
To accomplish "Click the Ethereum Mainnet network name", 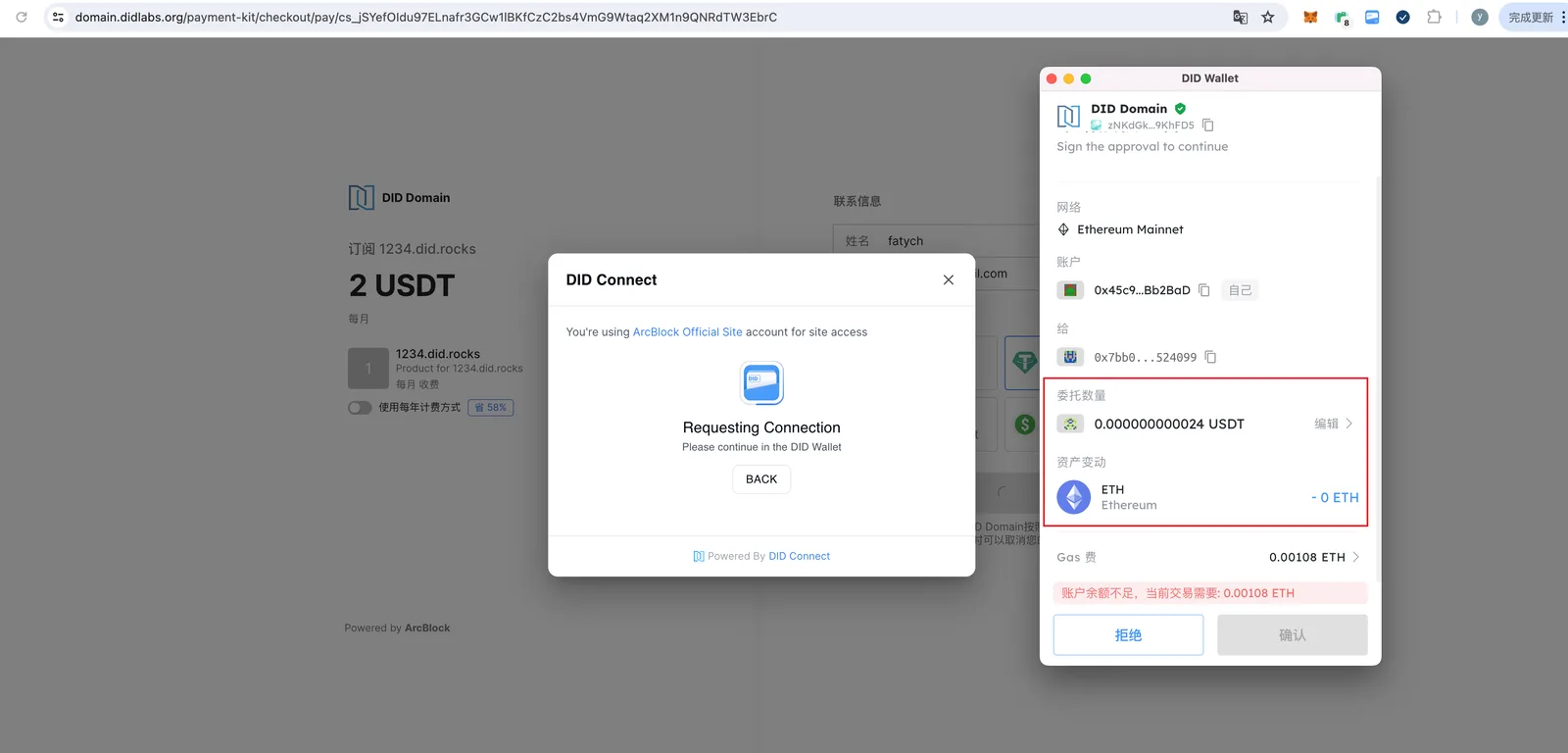I will coord(1130,229).
